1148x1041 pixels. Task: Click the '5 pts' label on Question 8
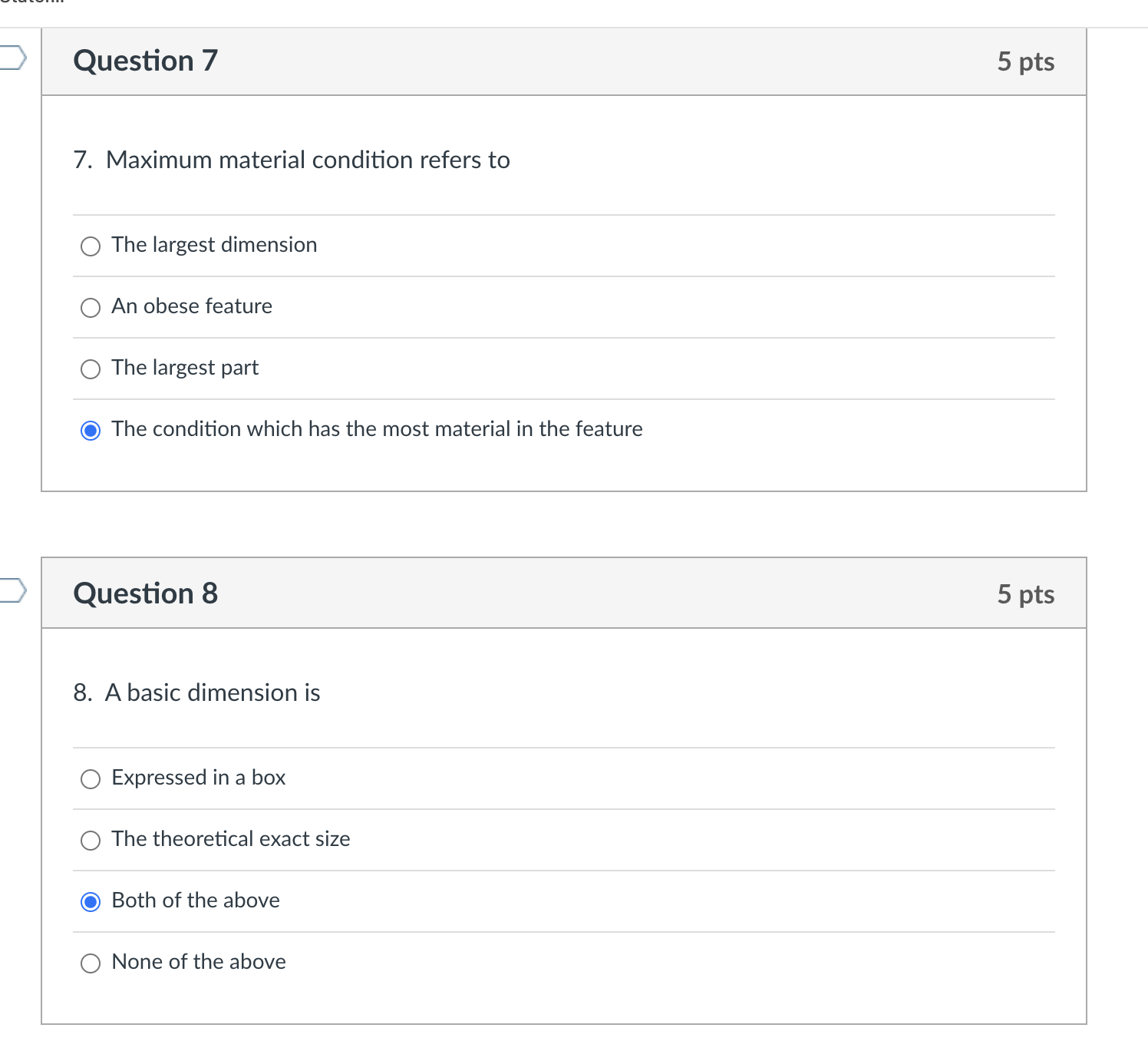pyautogui.click(x=1025, y=594)
